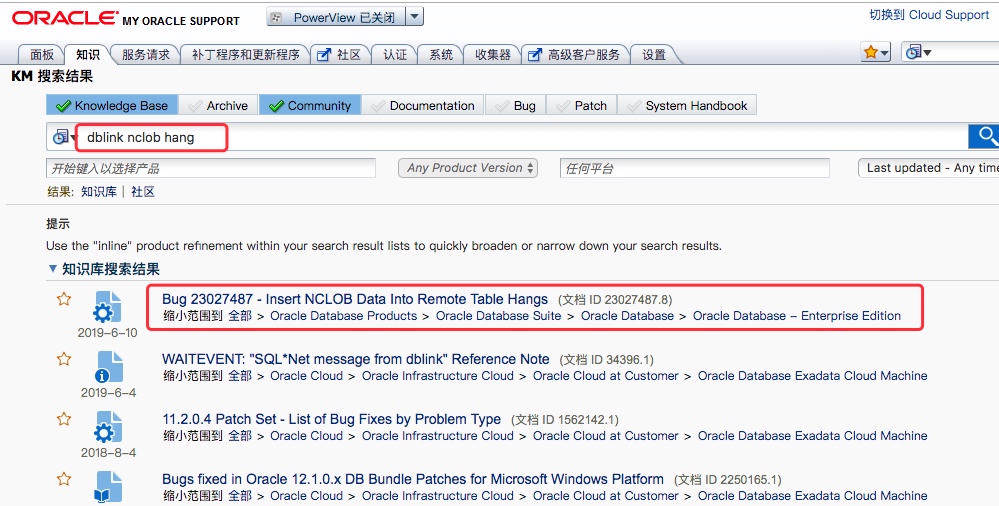Narrow to Oracle Cloud at Customer in 11.2.0.4 result
This screenshot has width=999, height=506.
(x=605, y=435)
